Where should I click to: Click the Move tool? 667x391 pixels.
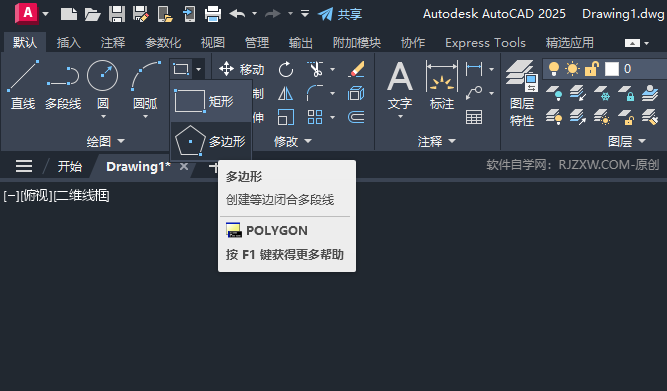[241, 69]
